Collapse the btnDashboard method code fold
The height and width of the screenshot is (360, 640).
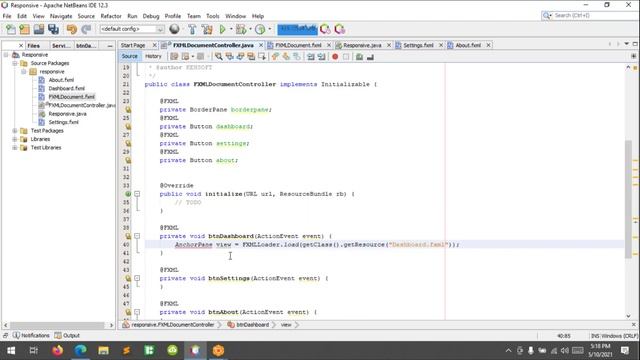click(137, 236)
